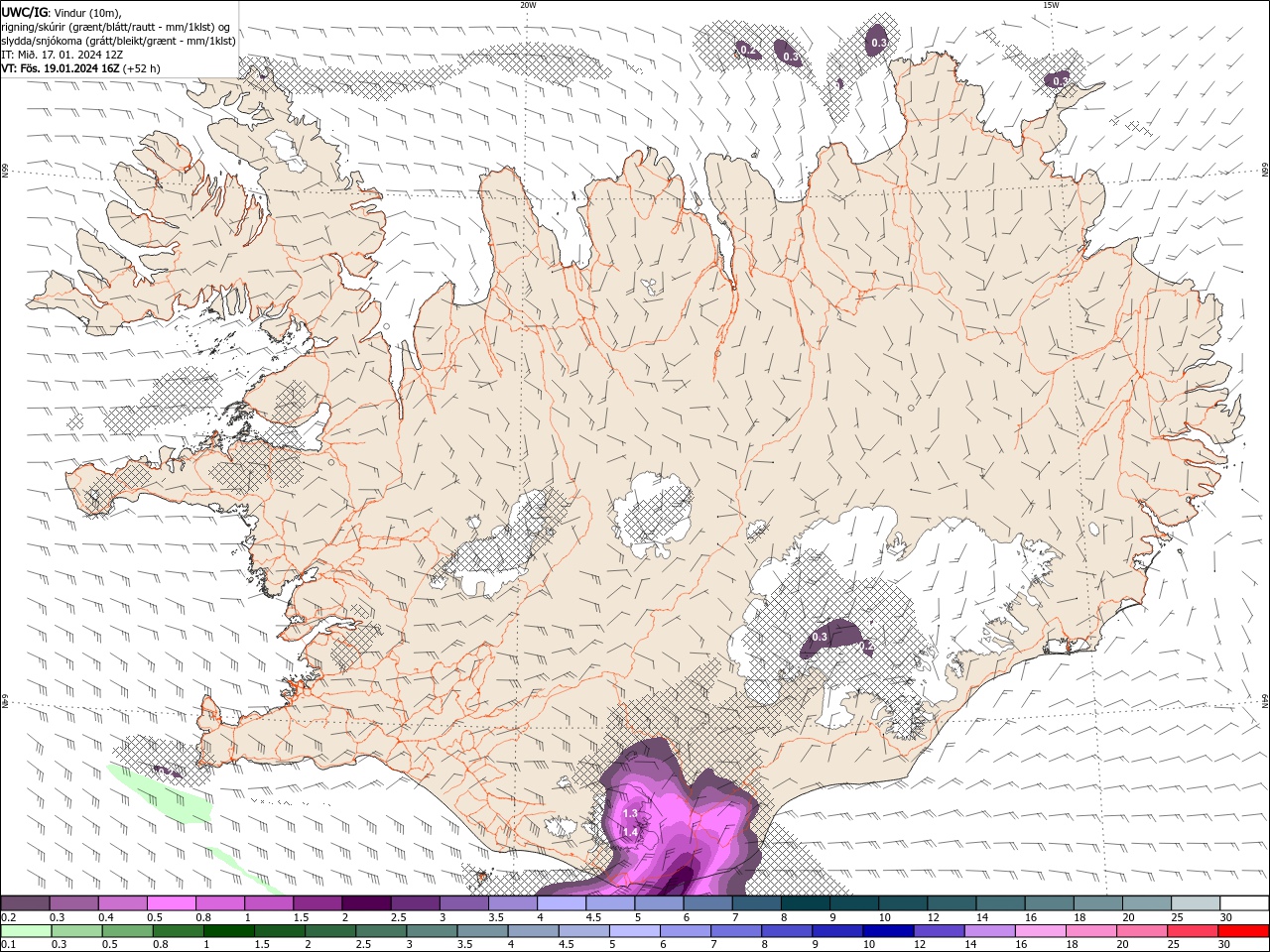The width and height of the screenshot is (1270, 952).
Task: Click the '15W' longitude label
Action: (x=1051, y=5)
